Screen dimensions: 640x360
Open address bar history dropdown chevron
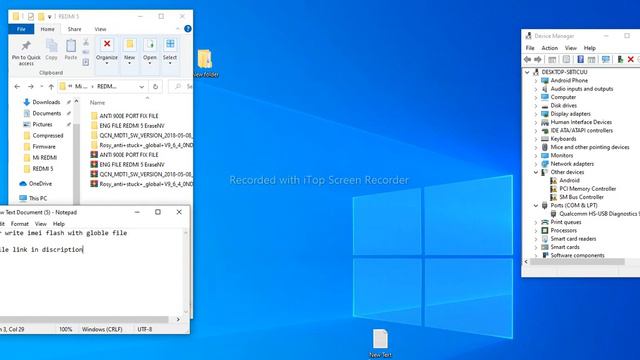coord(142,87)
